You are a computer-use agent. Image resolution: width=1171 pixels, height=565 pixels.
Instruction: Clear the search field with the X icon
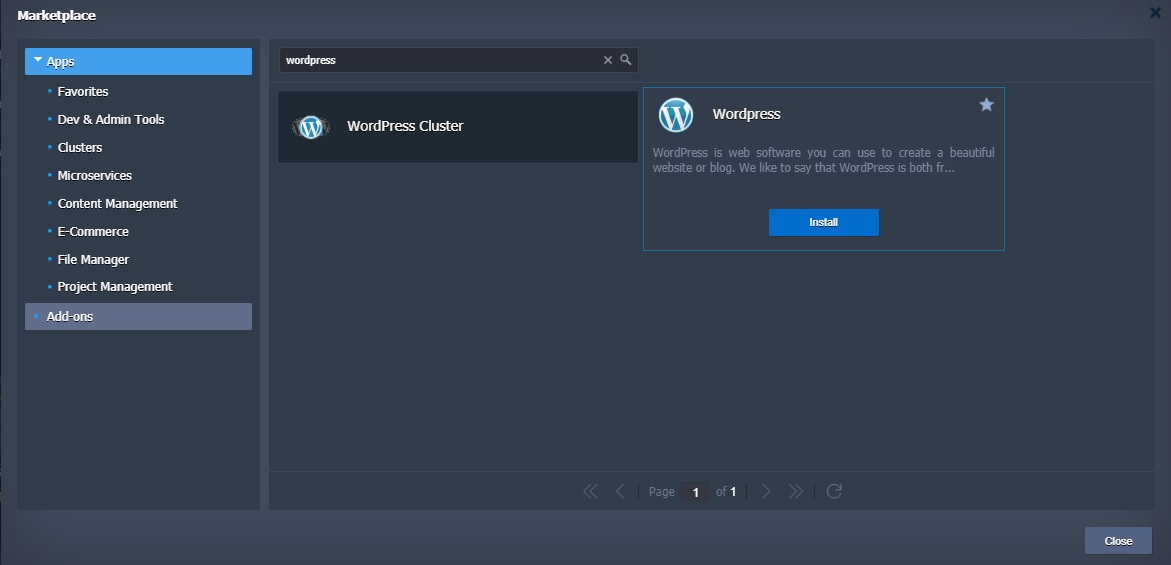pos(607,60)
